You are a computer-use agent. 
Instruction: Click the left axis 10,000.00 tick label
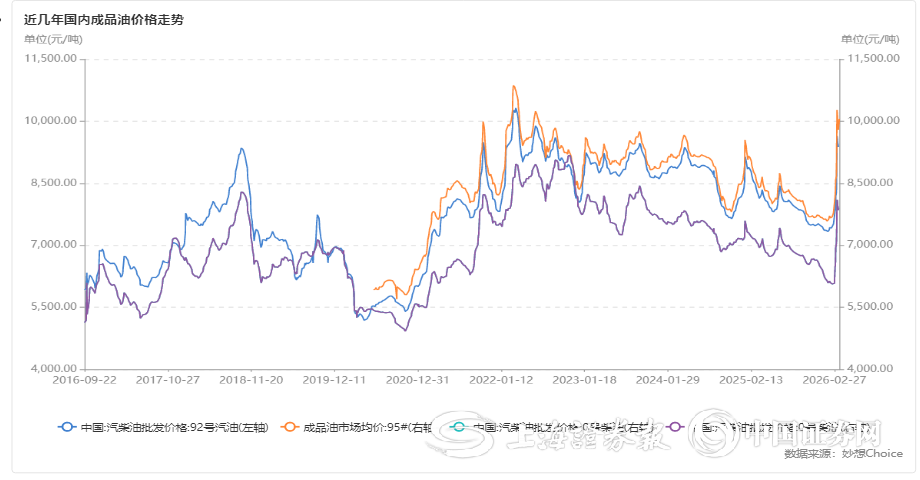pos(51,121)
